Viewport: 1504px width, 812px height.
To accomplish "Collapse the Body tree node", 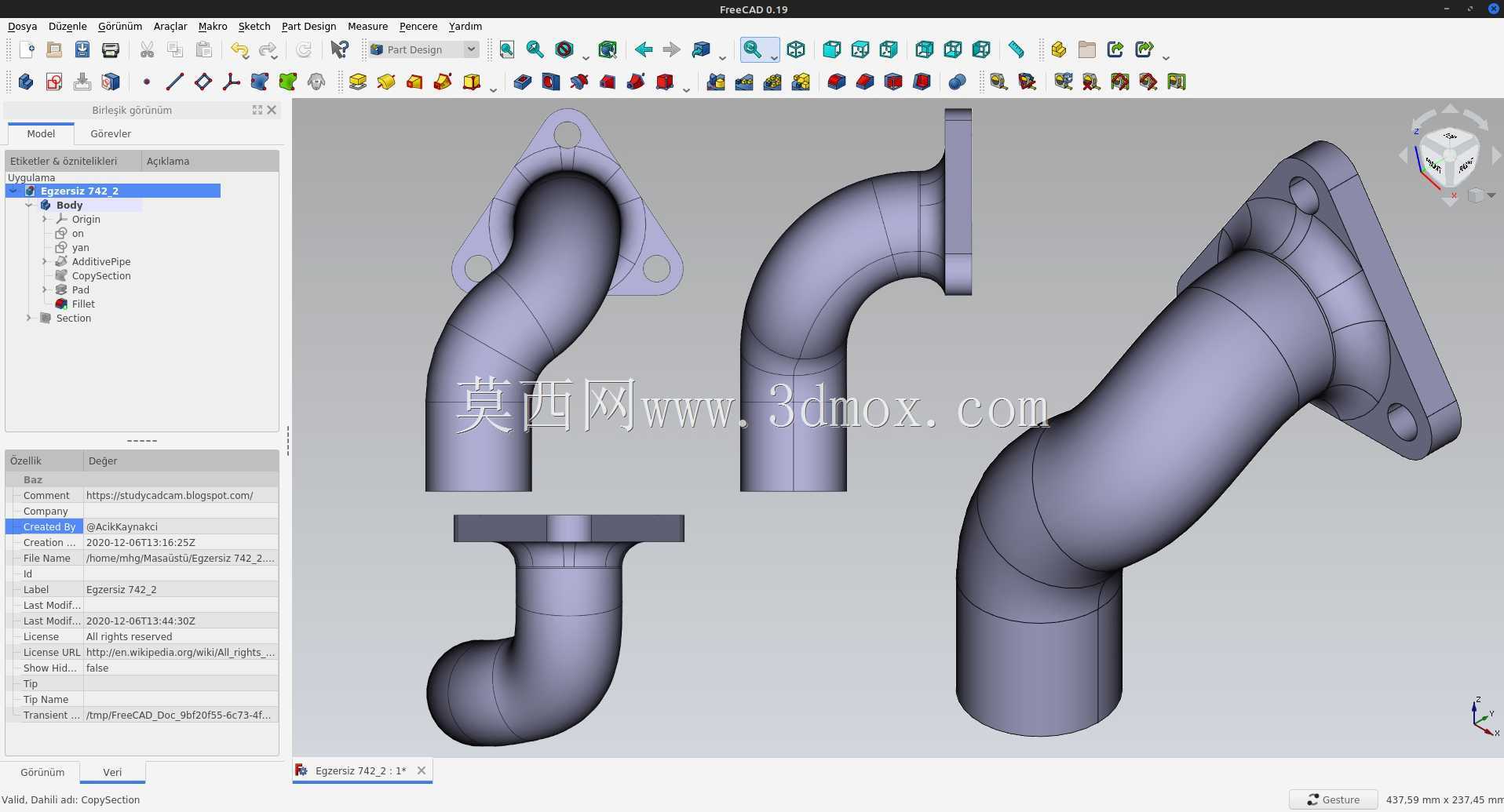I will click(x=29, y=205).
